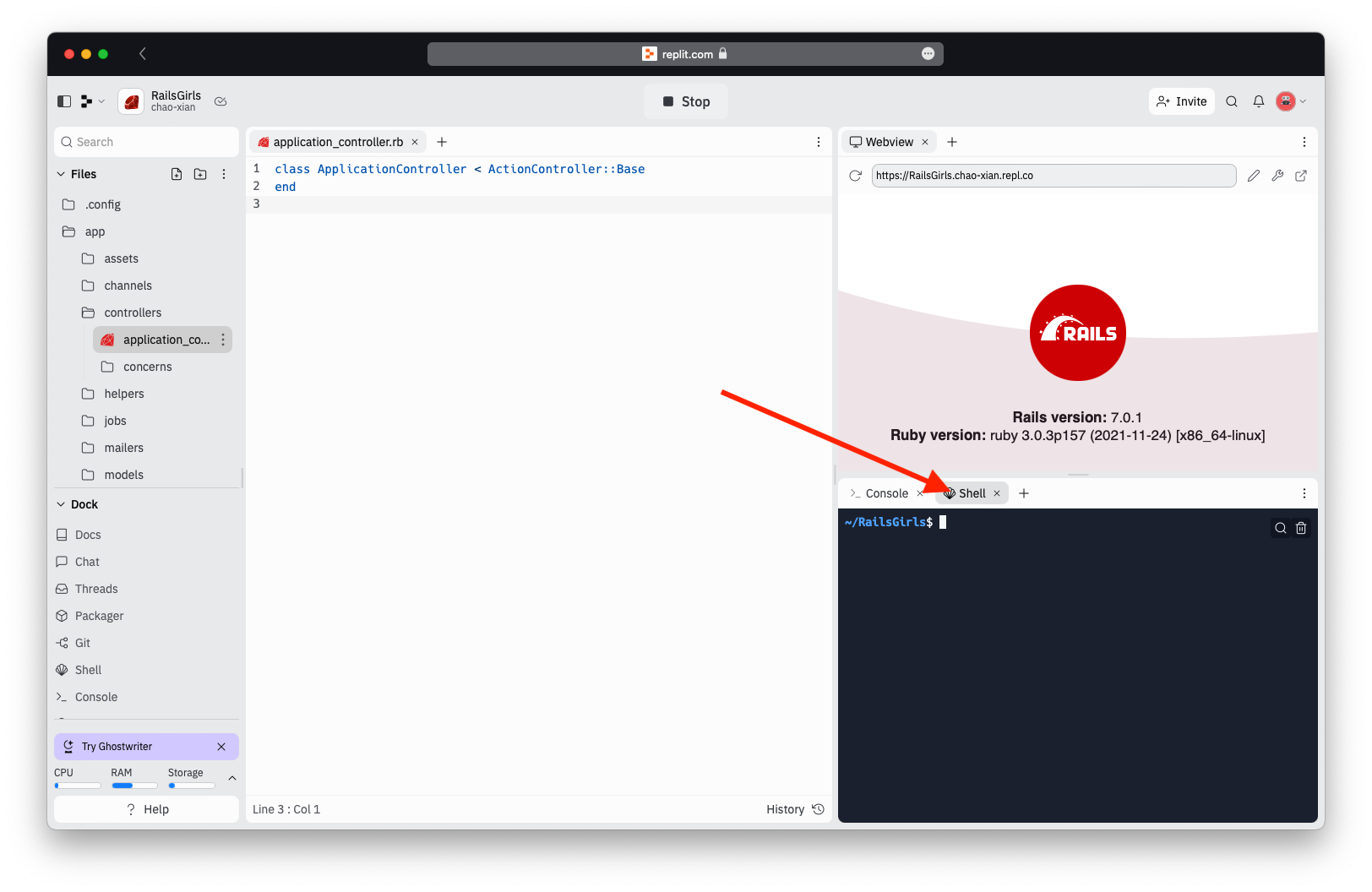Click the pencil edit icon beside the URL
The image size is (1372, 892).
(x=1253, y=176)
